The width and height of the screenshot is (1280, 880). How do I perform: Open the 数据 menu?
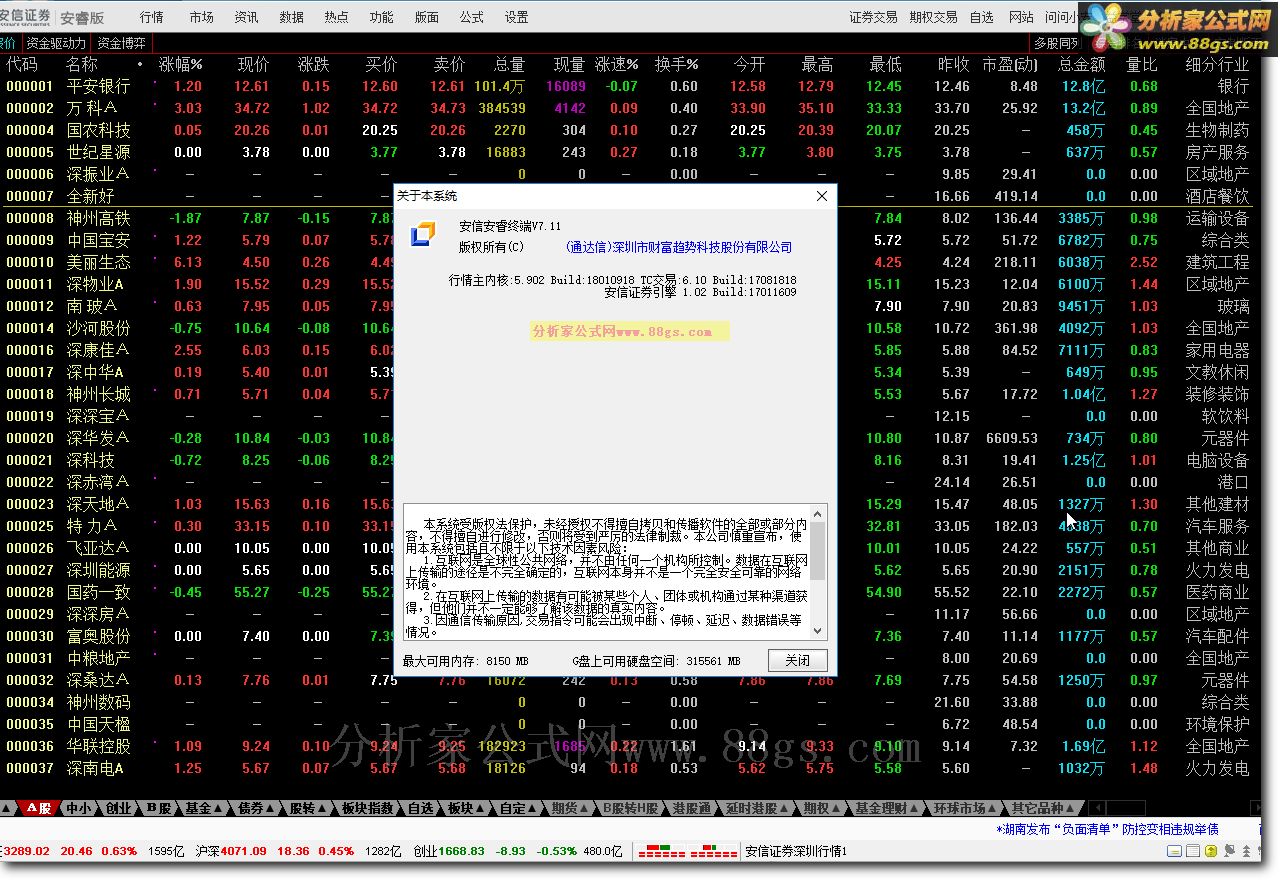click(292, 17)
